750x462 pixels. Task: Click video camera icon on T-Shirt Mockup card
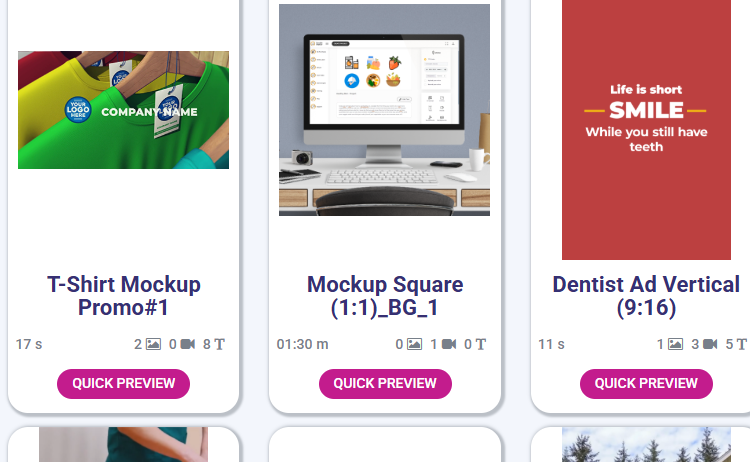pyautogui.click(x=188, y=344)
